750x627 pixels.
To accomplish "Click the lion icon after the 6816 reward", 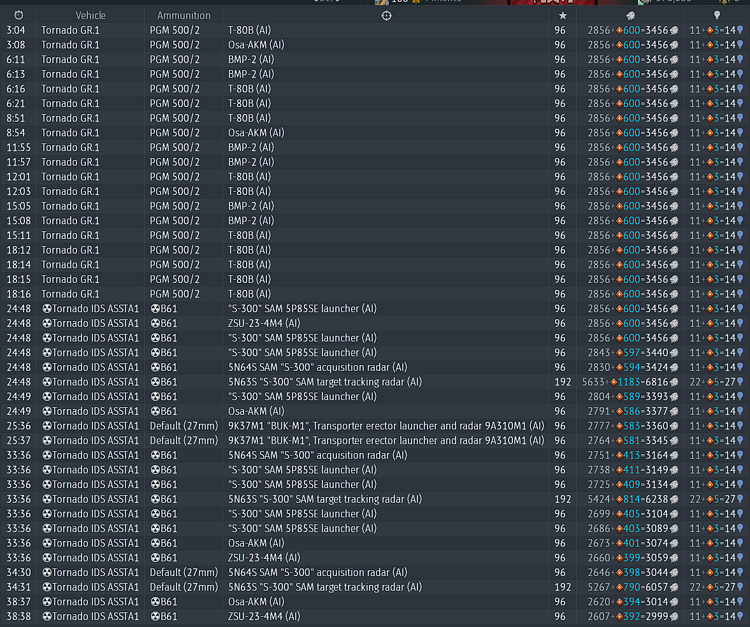I will coord(673,382).
